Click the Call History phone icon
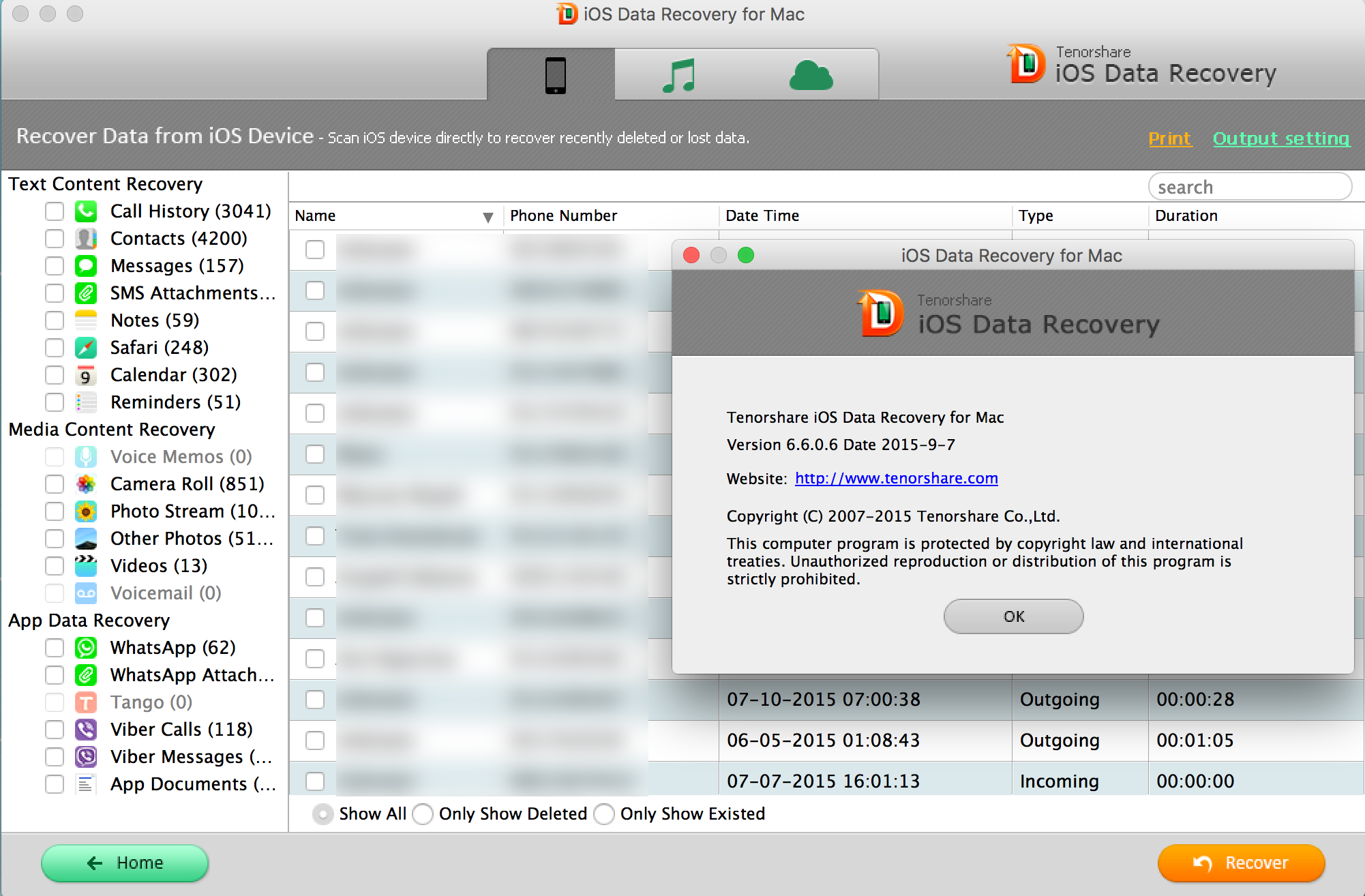1365x896 pixels. (86, 211)
